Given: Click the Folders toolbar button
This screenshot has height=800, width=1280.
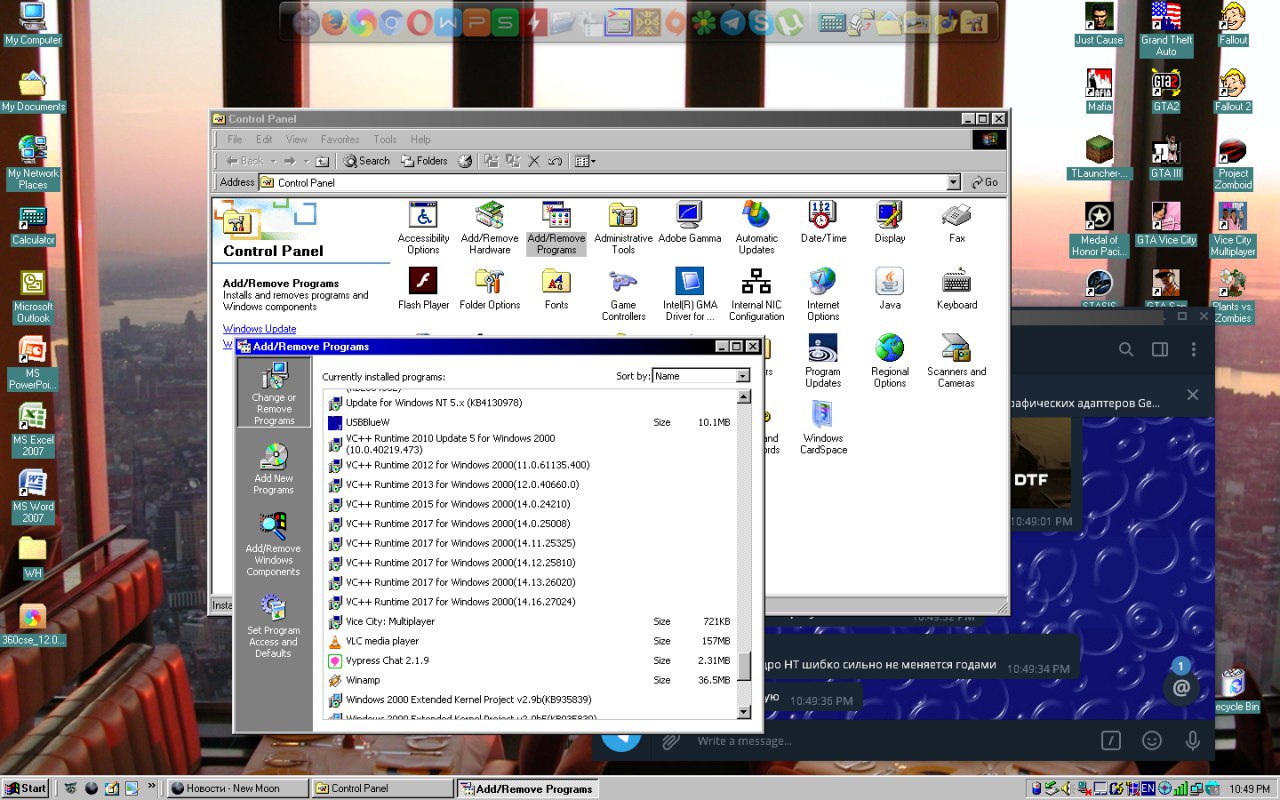Looking at the screenshot, I should [424, 161].
